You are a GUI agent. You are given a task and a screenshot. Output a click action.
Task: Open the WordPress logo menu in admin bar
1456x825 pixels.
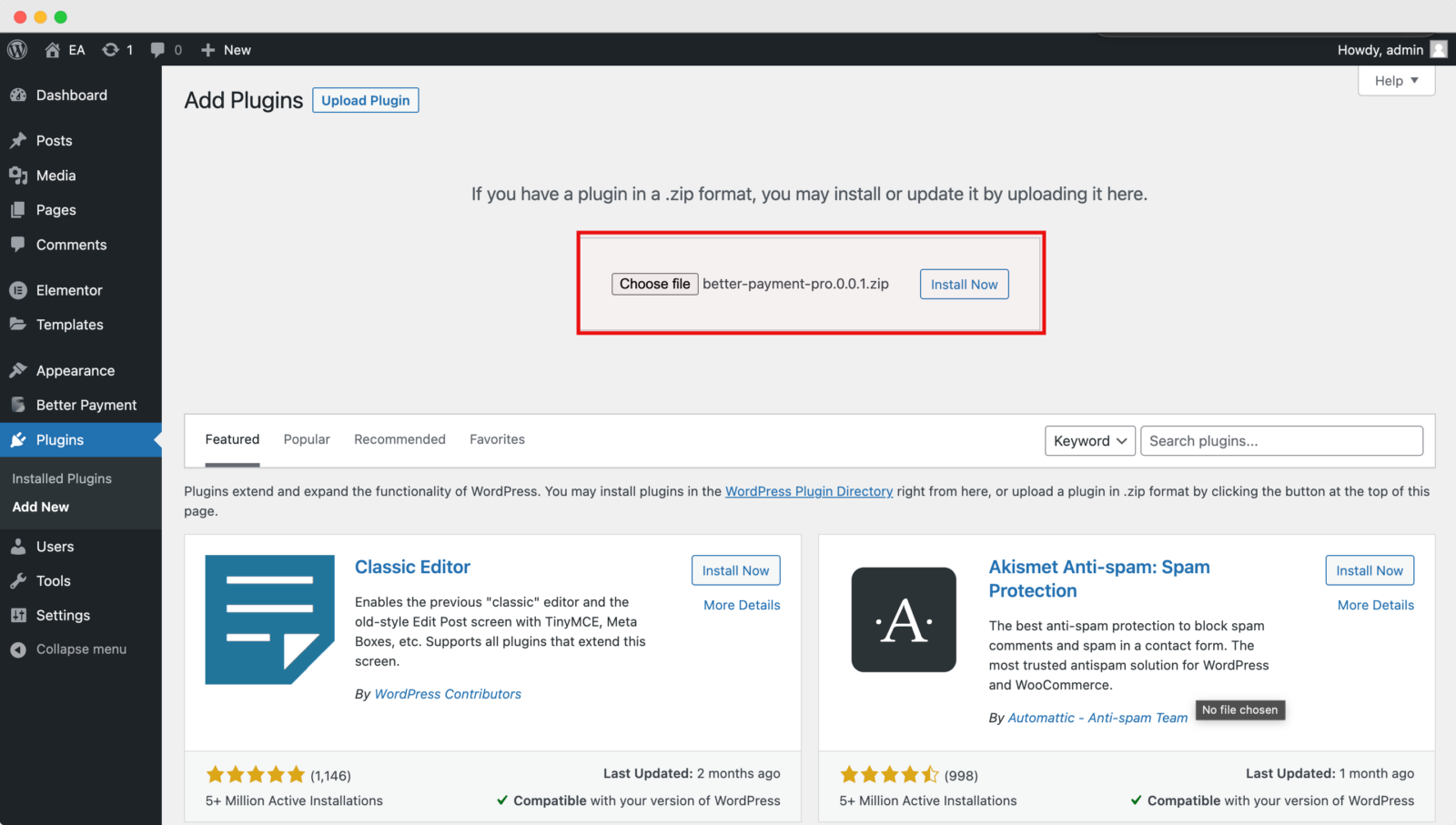click(16, 50)
